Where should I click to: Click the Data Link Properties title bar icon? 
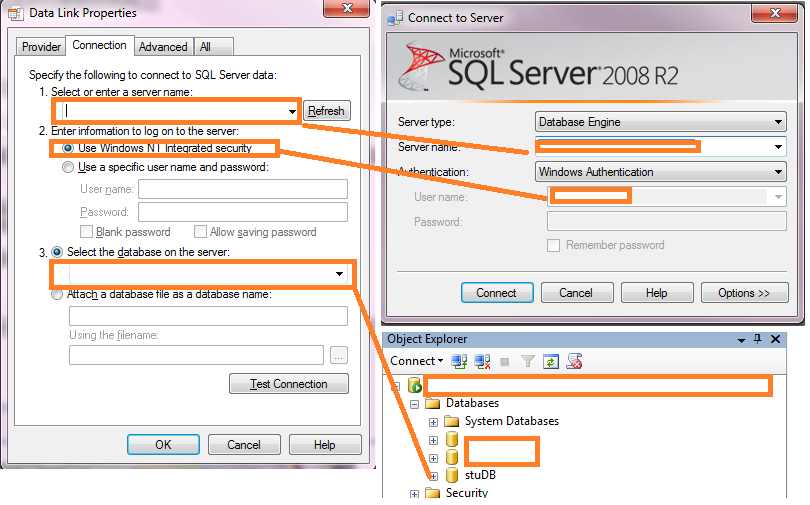(x=15, y=13)
